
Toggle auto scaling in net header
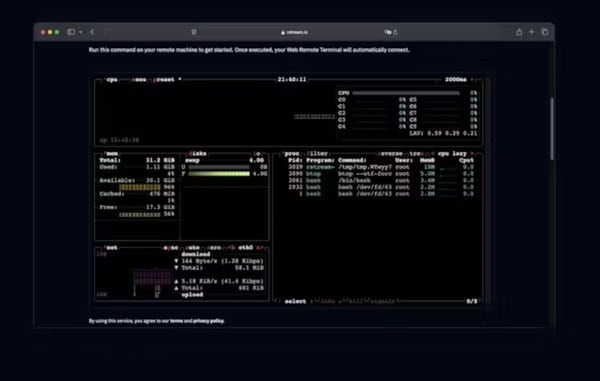coord(192,248)
